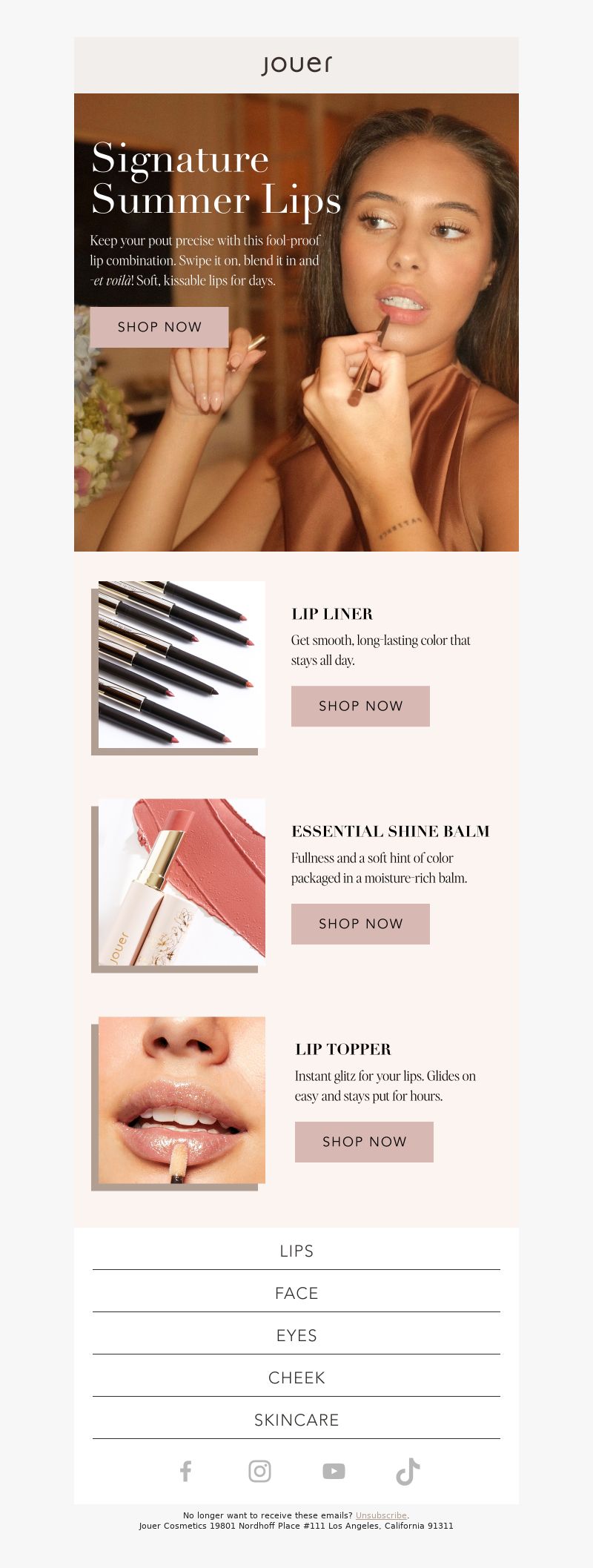Click the Unsubscribe link
593x1568 pixels.
tap(381, 1515)
